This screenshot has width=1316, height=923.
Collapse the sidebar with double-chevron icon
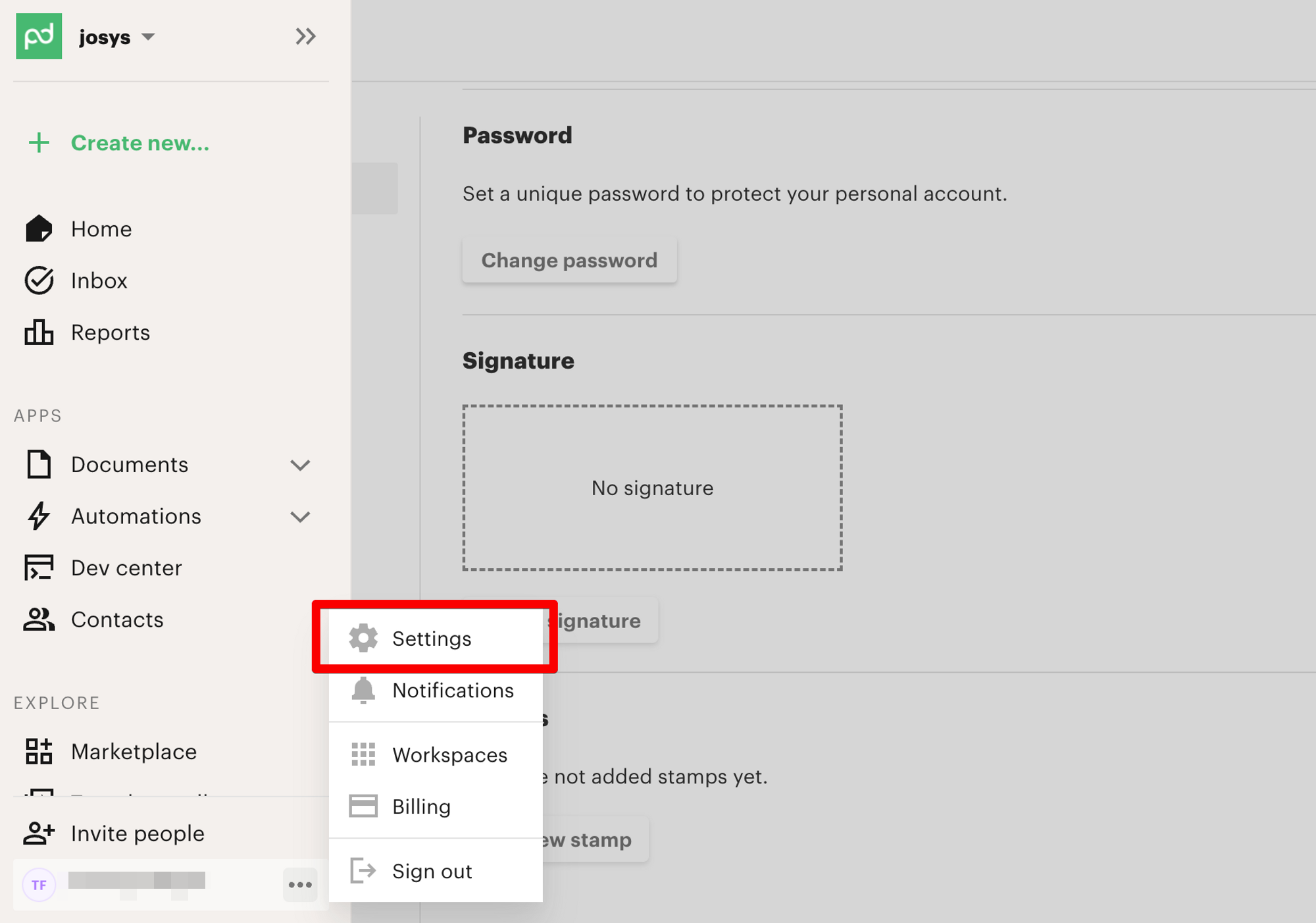tap(305, 37)
